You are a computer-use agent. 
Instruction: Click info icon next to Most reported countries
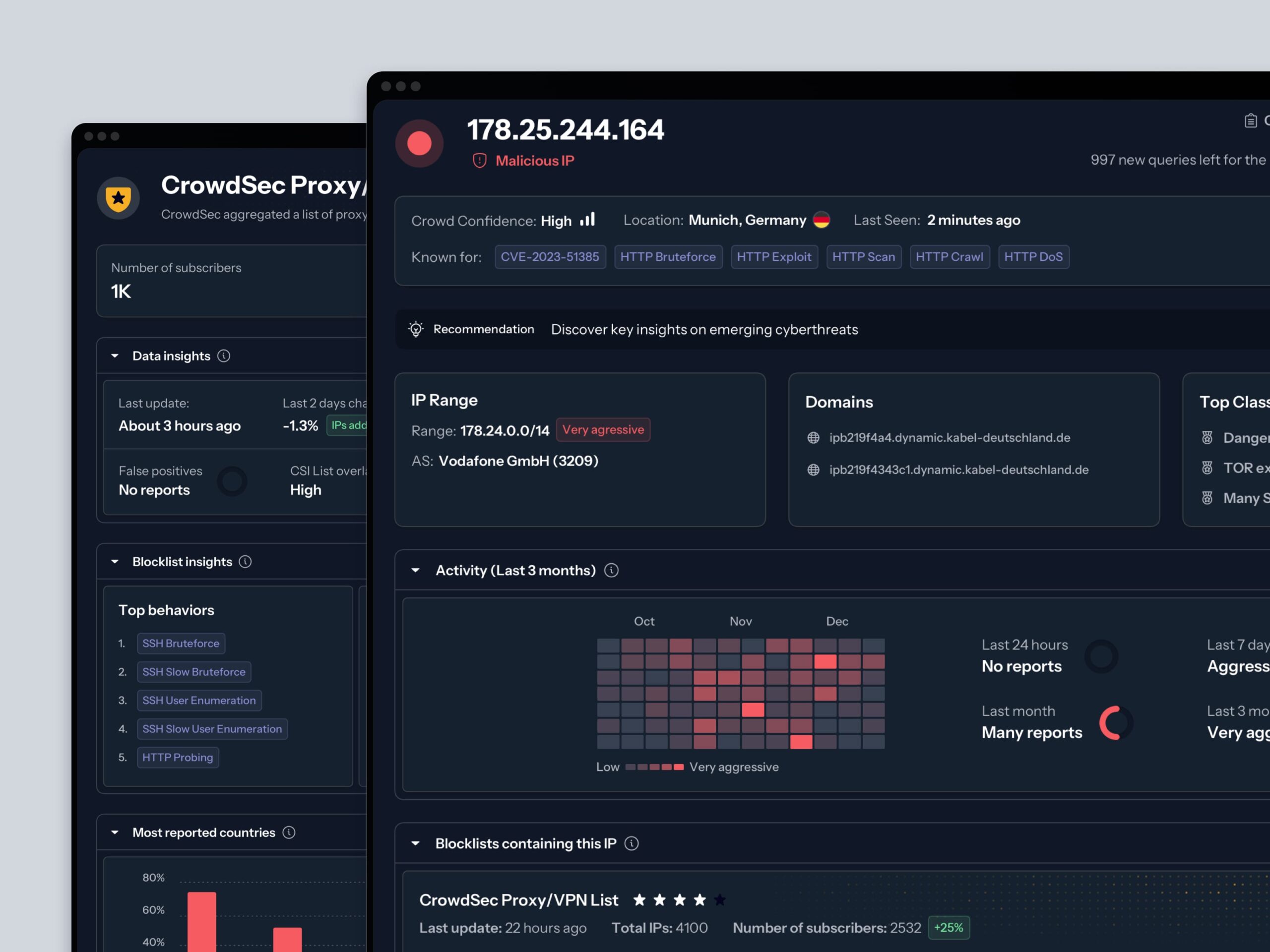(x=289, y=833)
